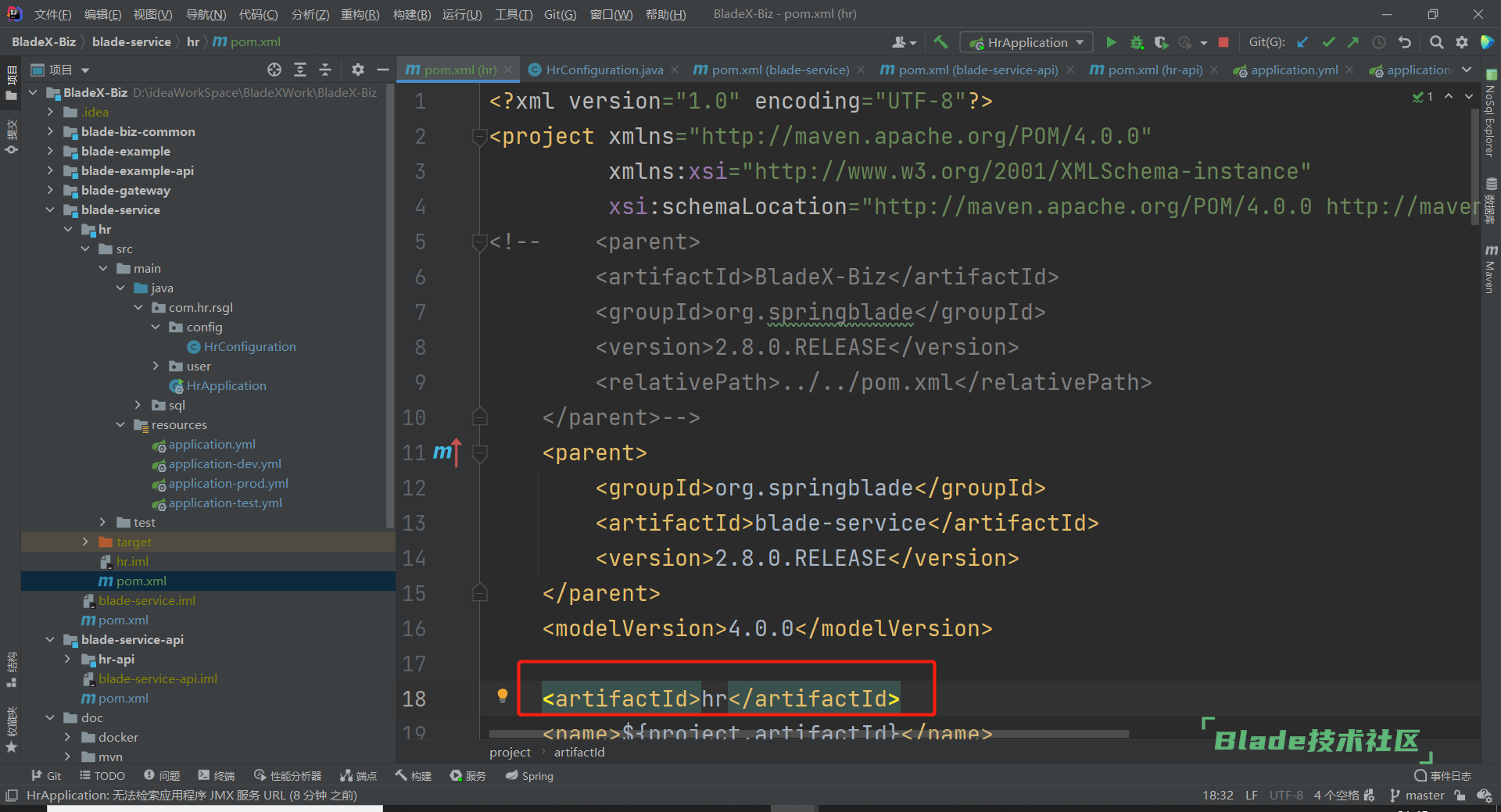
Task: Open the dropdown arrow next to the profiler run icon
Action: [1204, 42]
